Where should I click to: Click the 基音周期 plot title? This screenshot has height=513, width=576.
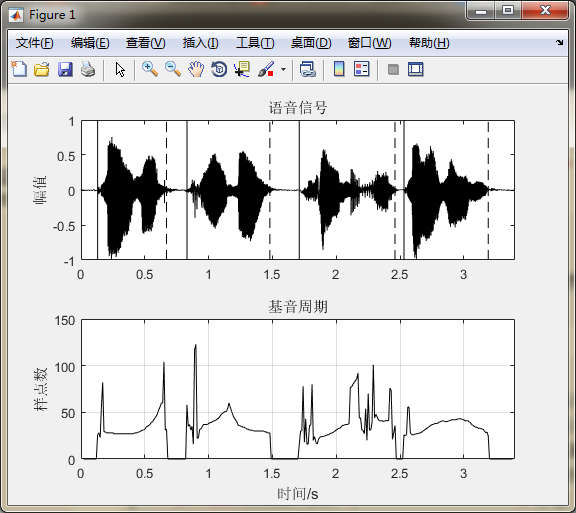click(298, 306)
